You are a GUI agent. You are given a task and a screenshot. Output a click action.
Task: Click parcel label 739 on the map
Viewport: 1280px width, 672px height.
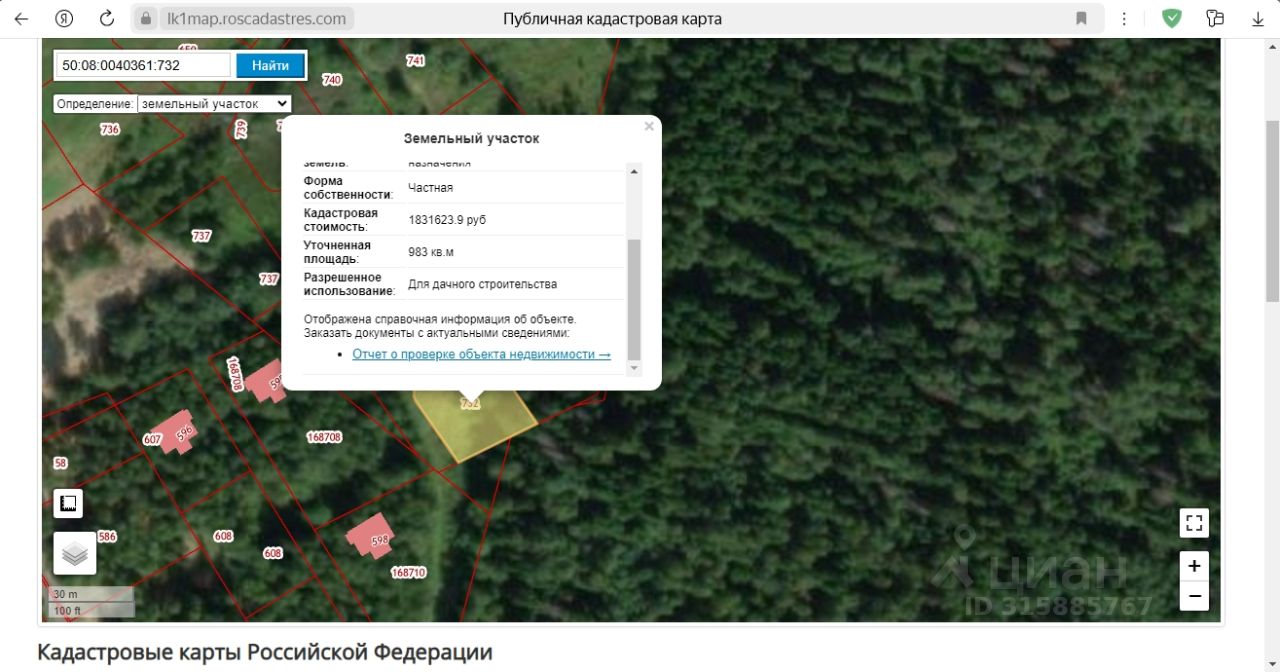[x=240, y=129]
